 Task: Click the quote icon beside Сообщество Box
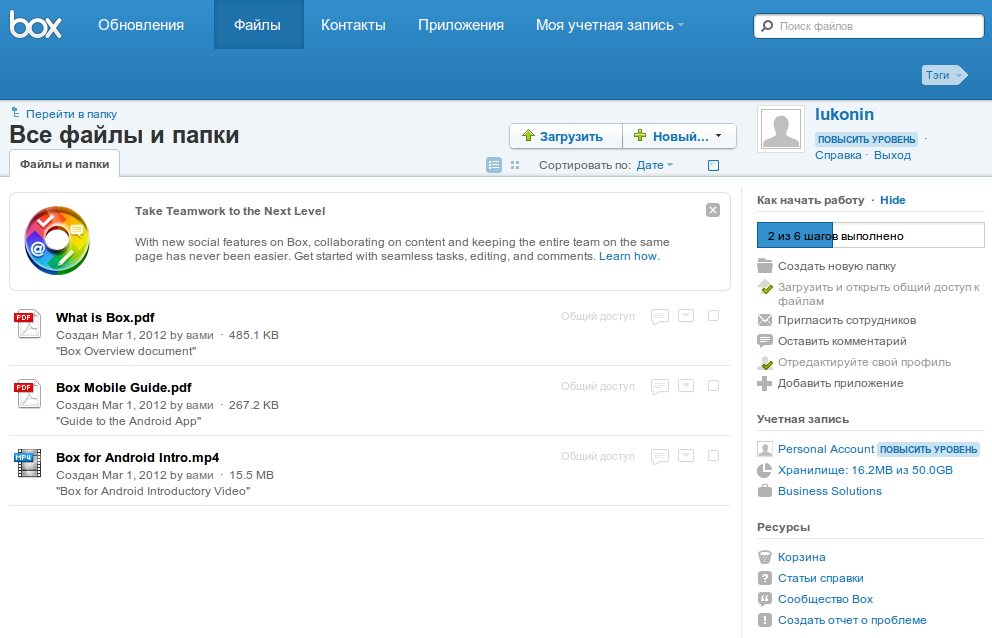(765, 599)
